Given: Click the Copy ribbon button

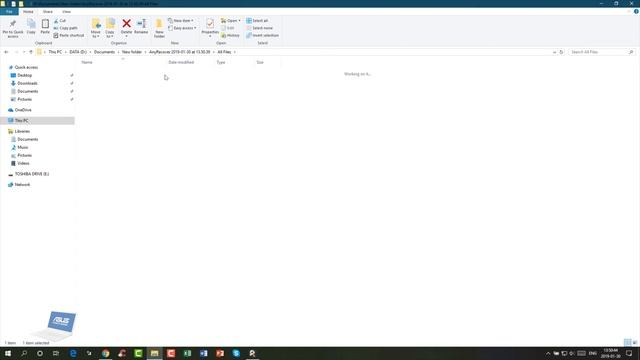Looking at the screenshot, I should click(x=31, y=27).
